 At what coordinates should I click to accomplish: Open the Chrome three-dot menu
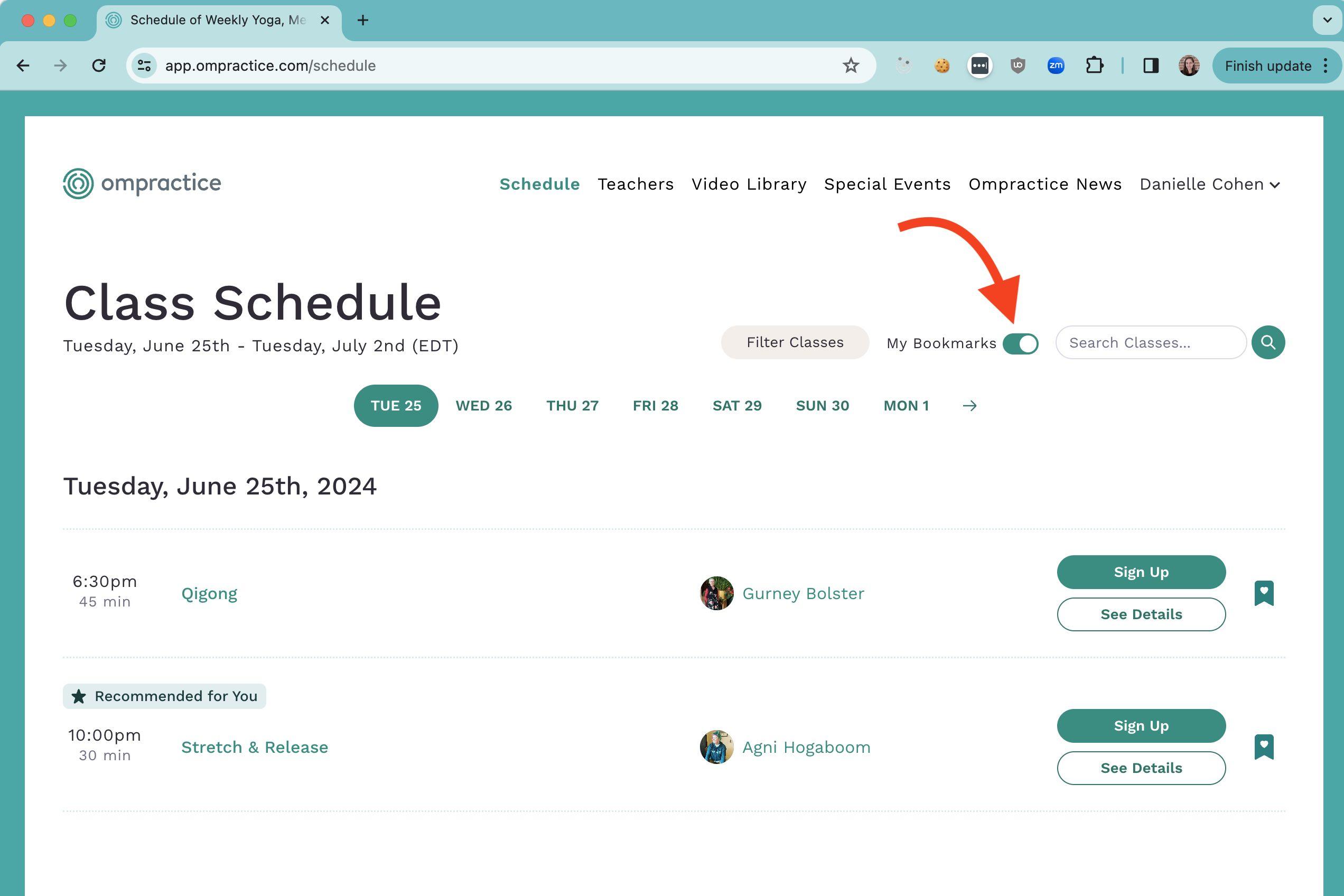pos(1326,65)
